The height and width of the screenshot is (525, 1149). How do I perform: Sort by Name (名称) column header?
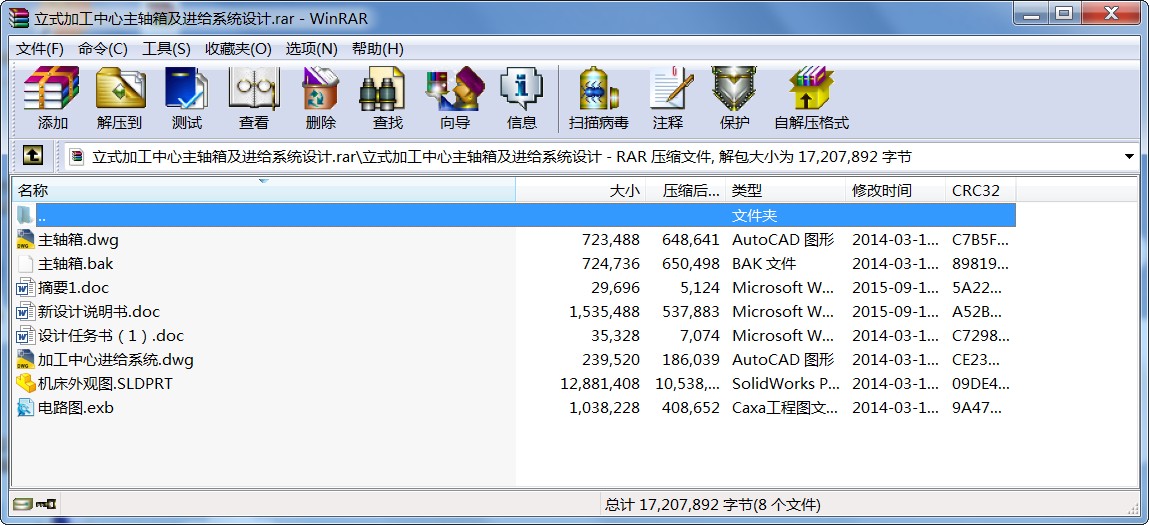pos(264,191)
